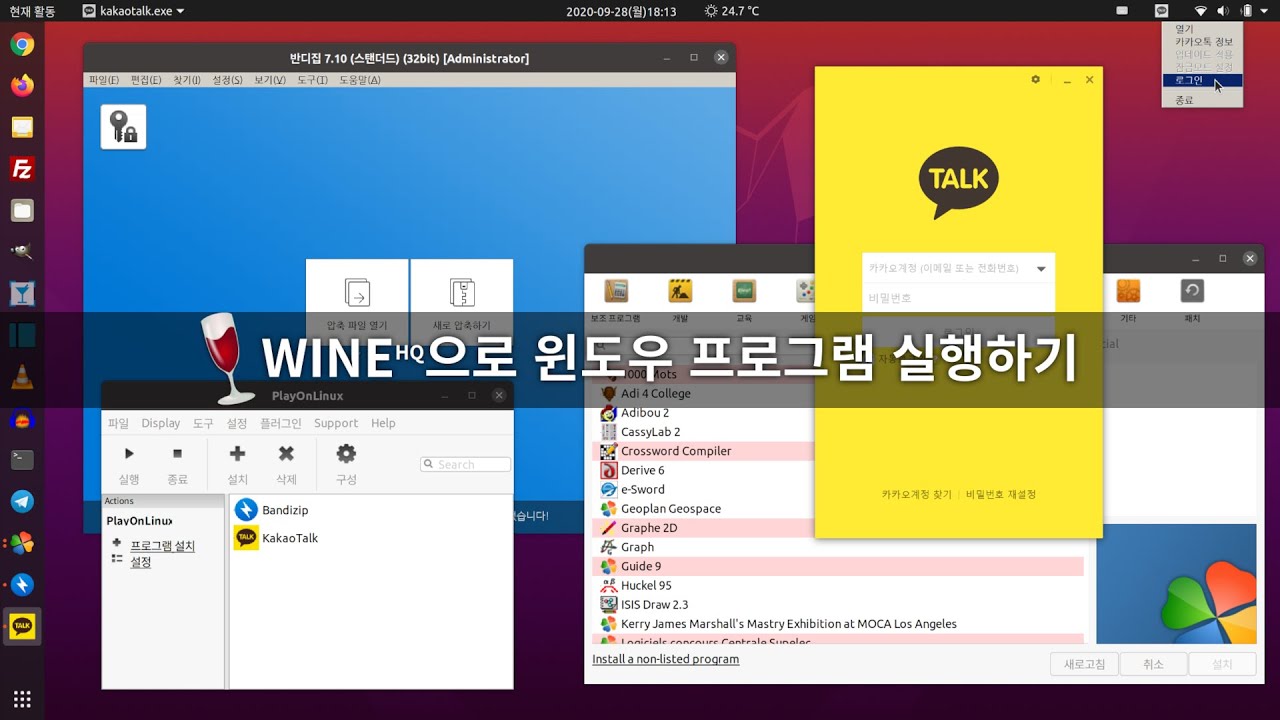The image size is (1280, 720).
Task: Click the Install a non-listed program link
Action: (x=665, y=659)
